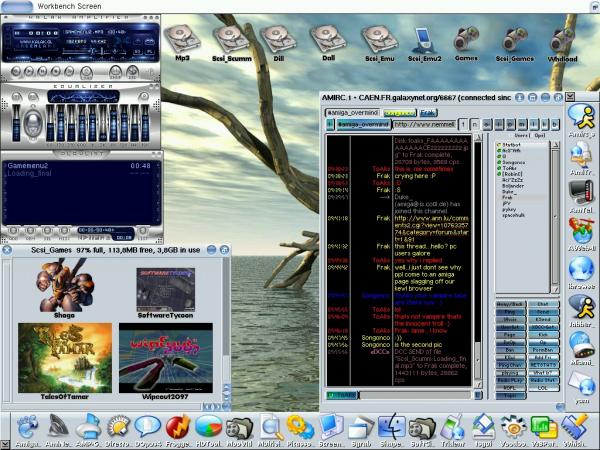Launch AMP-G printer dock icon
Image resolution: width=600 pixels, height=450 pixels.
(x=88, y=430)
